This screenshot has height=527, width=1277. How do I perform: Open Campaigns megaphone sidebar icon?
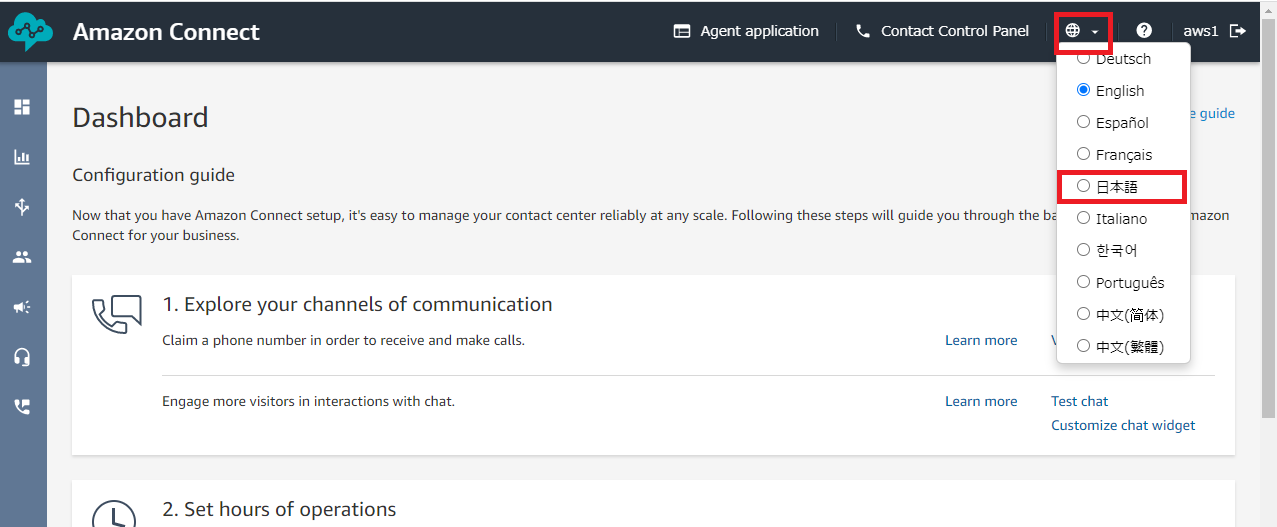point(22,307)
